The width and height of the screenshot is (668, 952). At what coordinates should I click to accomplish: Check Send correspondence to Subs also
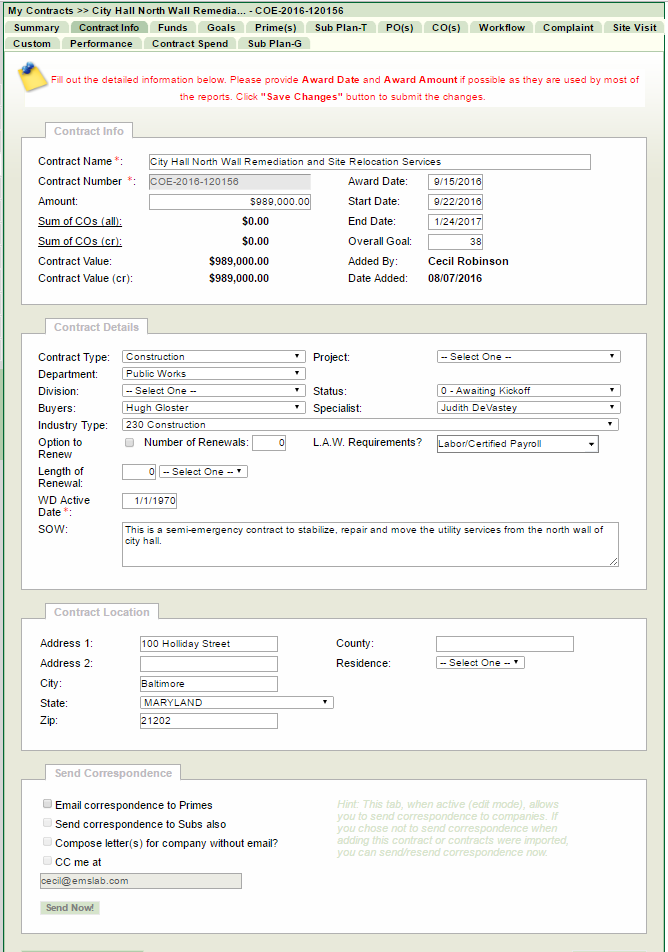tap(47, 822)
